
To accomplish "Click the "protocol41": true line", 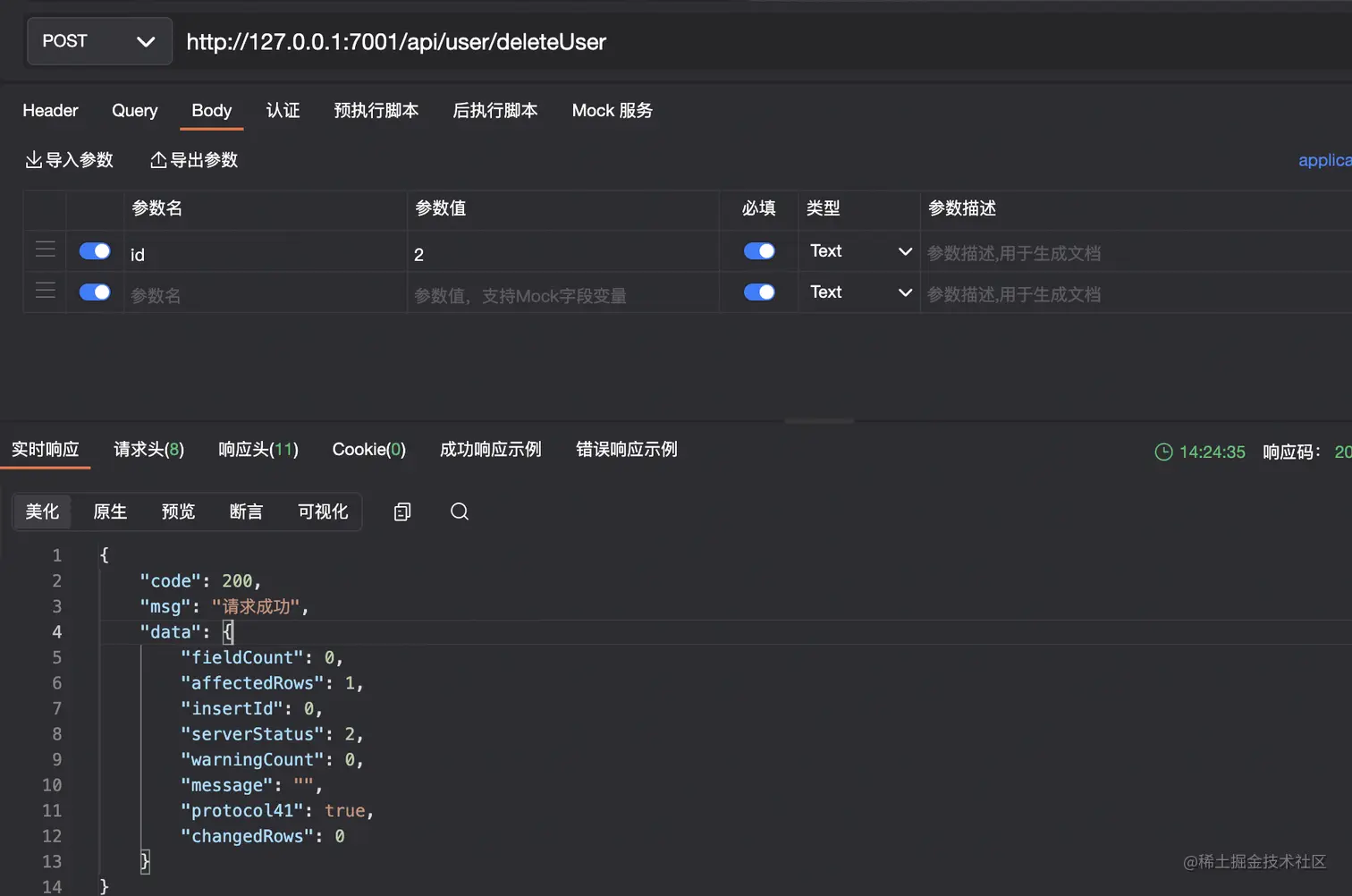I will (x=277, y=810).
